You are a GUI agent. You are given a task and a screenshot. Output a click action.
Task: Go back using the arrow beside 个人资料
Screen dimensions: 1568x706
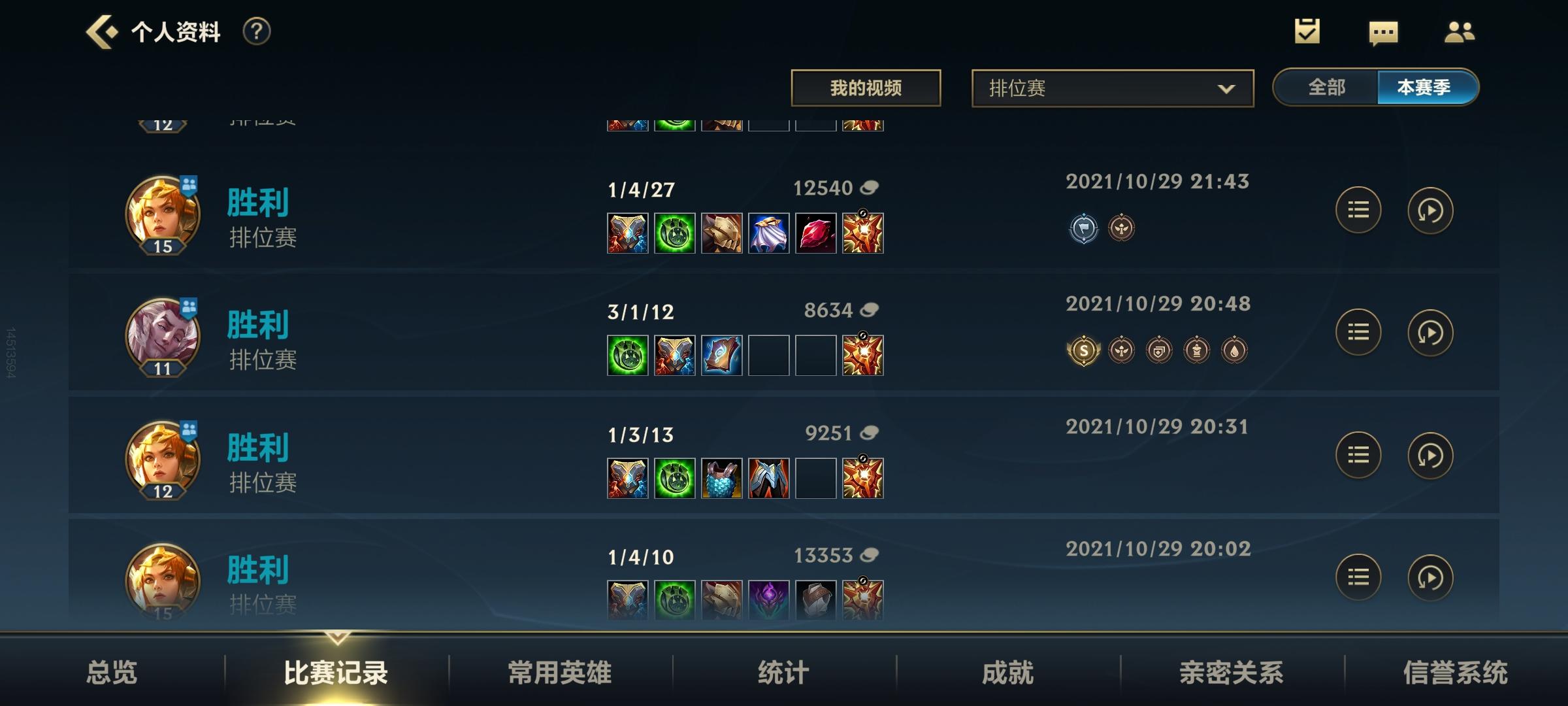102,31
